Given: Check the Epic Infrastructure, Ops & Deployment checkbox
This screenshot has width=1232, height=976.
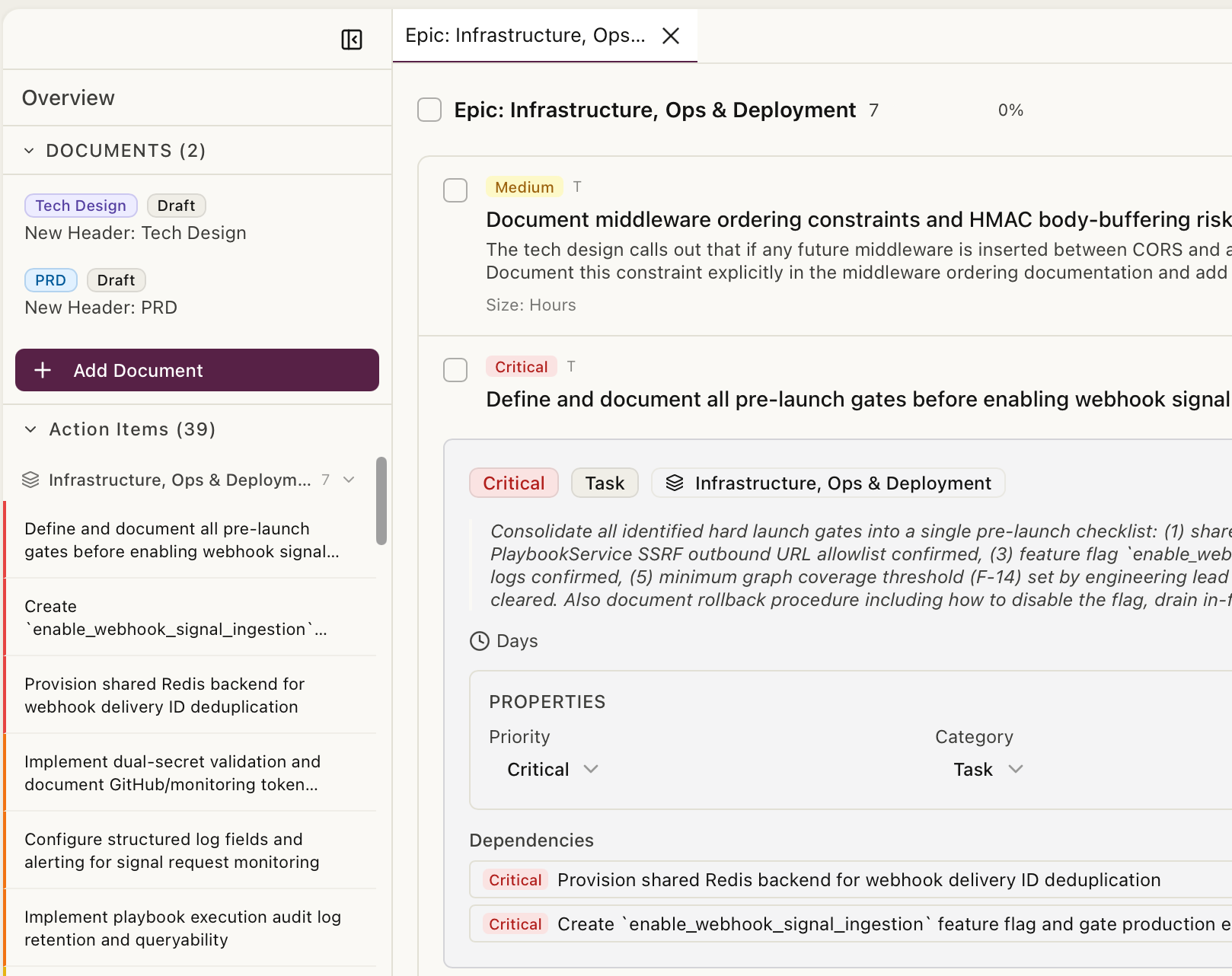Looking at the screenshot, I should pyautogui.click(x=429, y=110).
